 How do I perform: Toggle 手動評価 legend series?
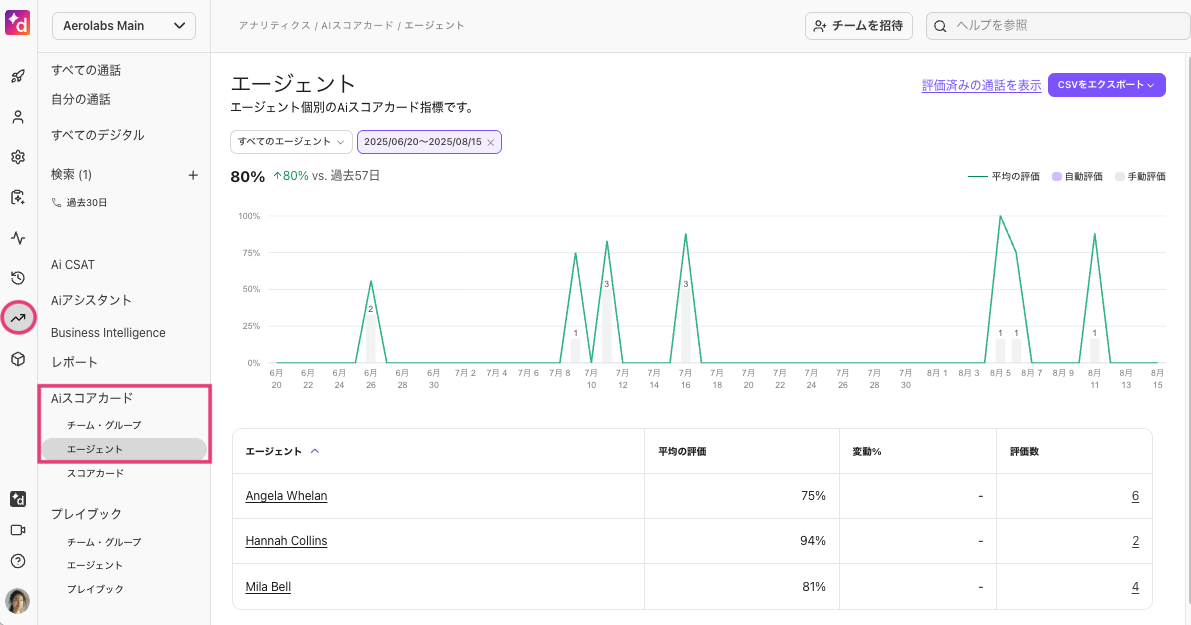coord(1140,176)
